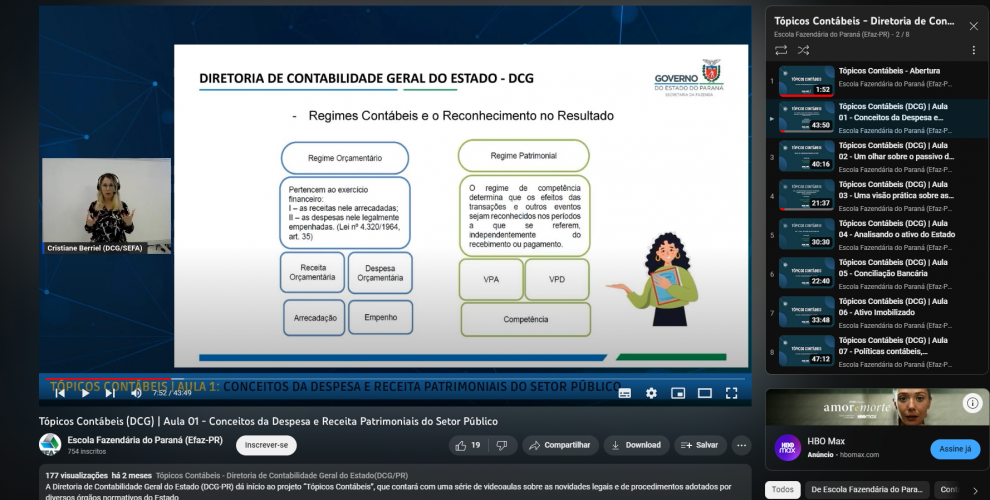Toggle playlist shuffle
The image size is (990, 500).
(x=804, y=50)
